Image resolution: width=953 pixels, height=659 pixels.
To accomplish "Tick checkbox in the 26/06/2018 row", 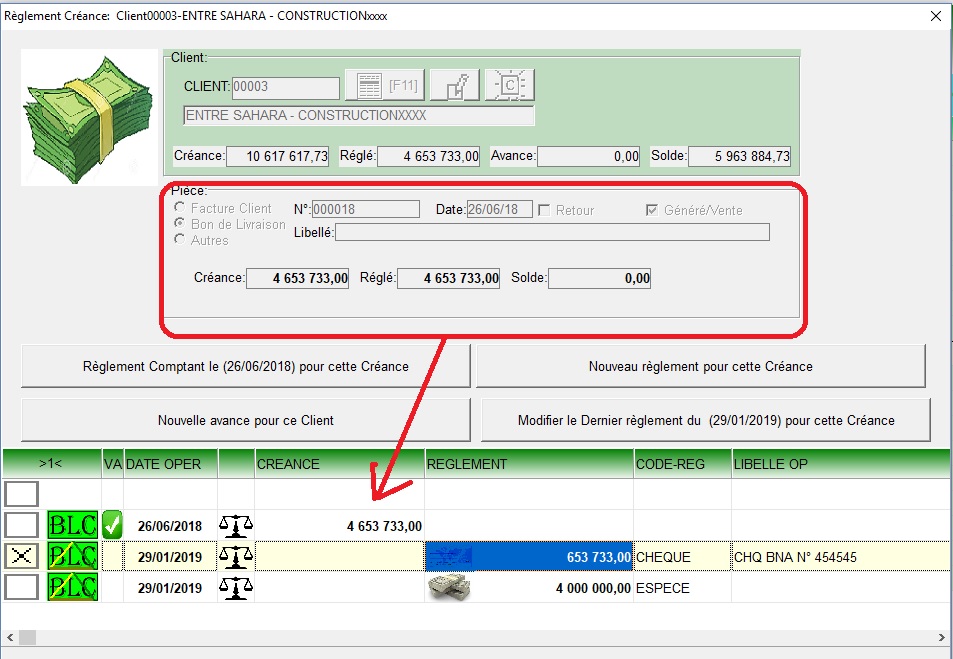I will coord(22,525).
